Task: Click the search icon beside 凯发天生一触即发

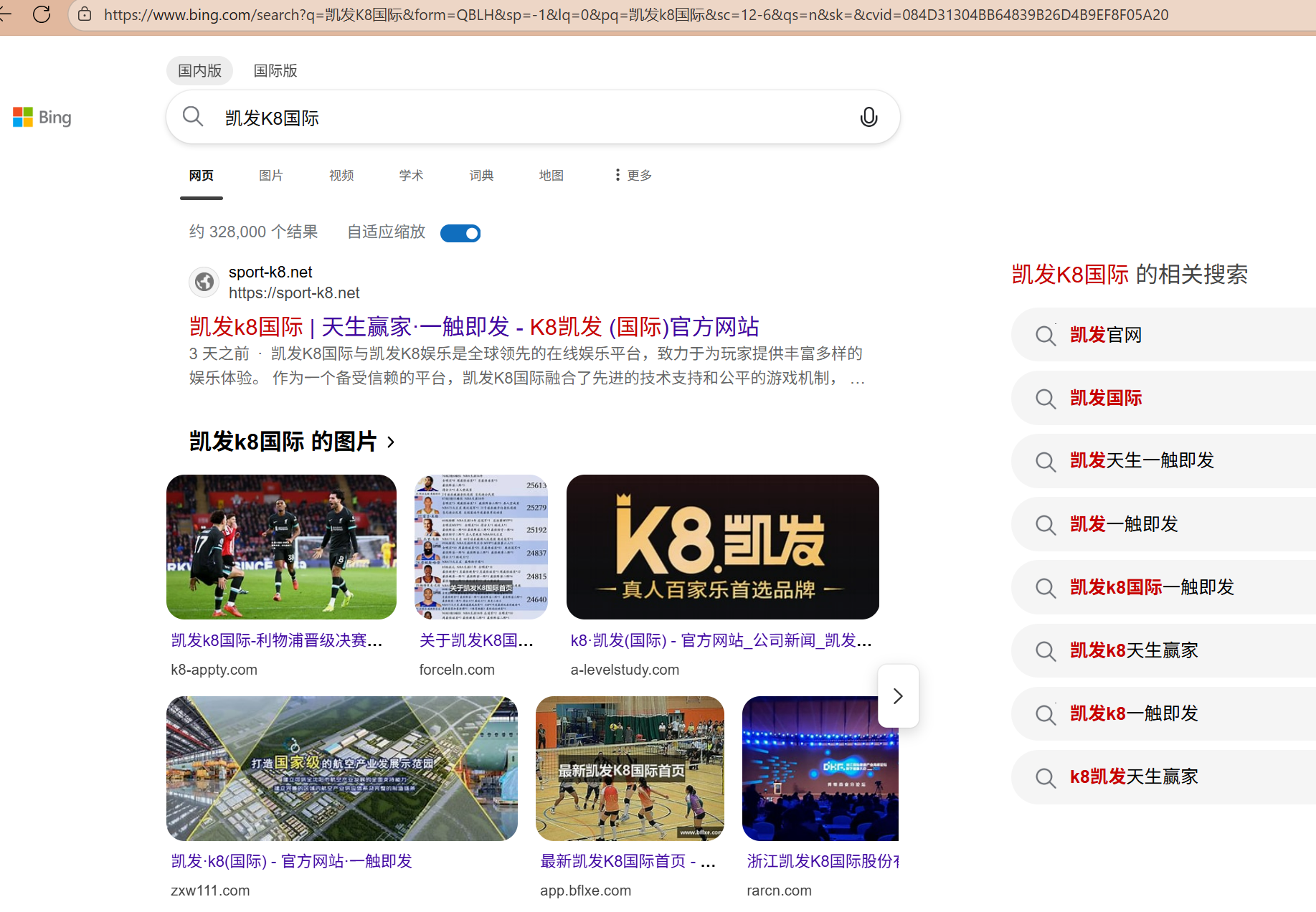Action: tap(1046, 461)
